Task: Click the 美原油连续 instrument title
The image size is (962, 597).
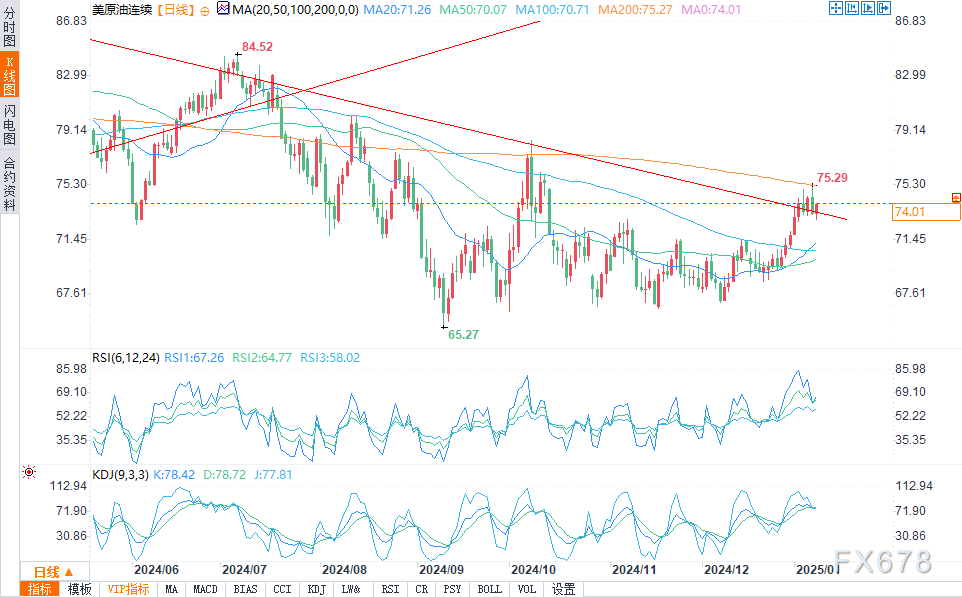Action: click(122, 10)
